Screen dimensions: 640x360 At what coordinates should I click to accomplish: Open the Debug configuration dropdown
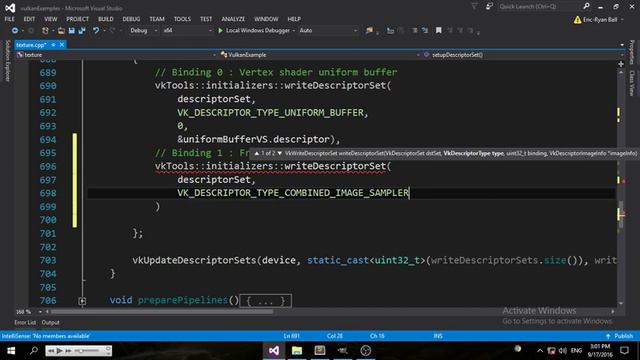point(143,31)
